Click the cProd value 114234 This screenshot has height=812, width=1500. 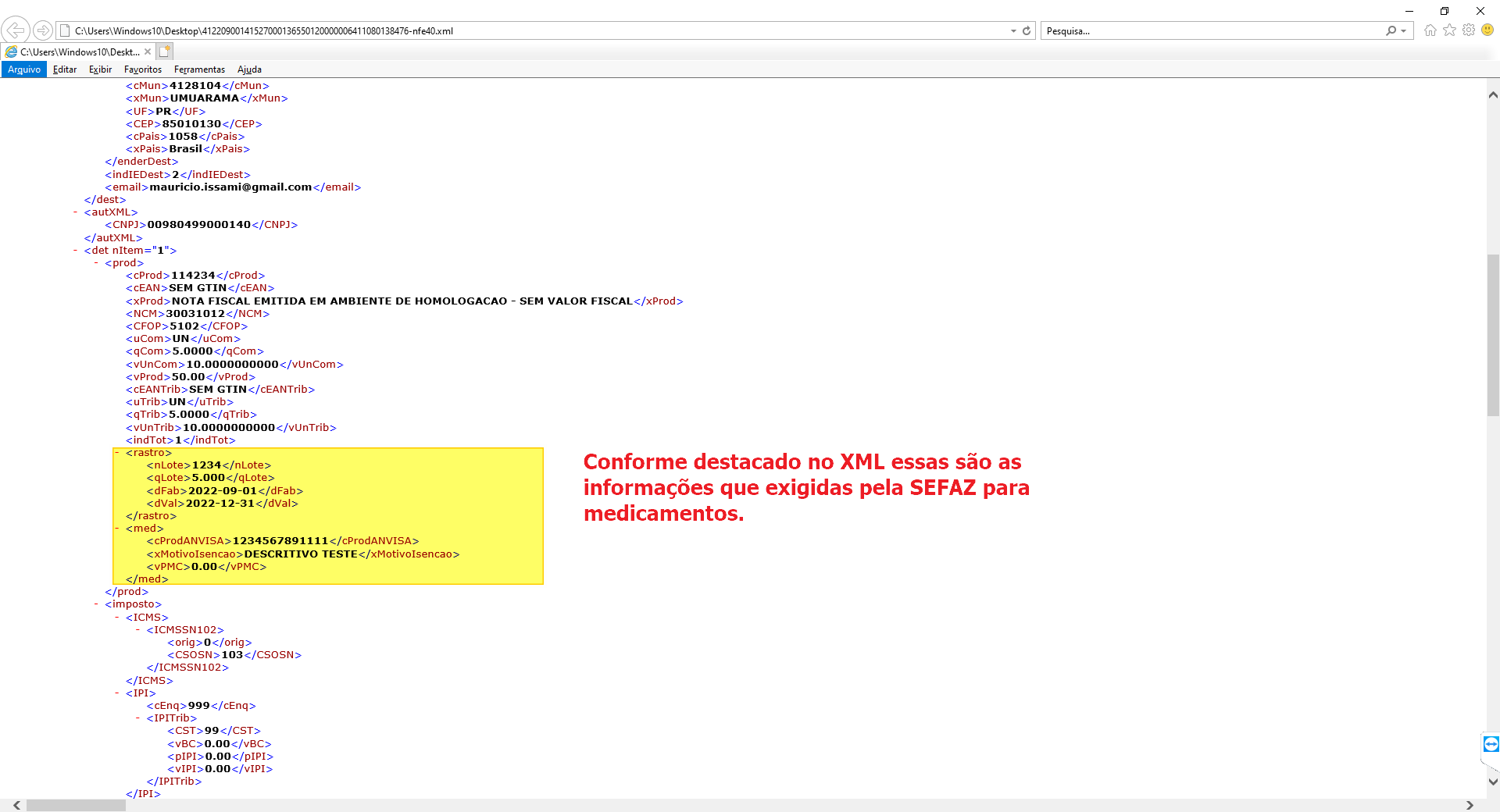pos(193,276)
